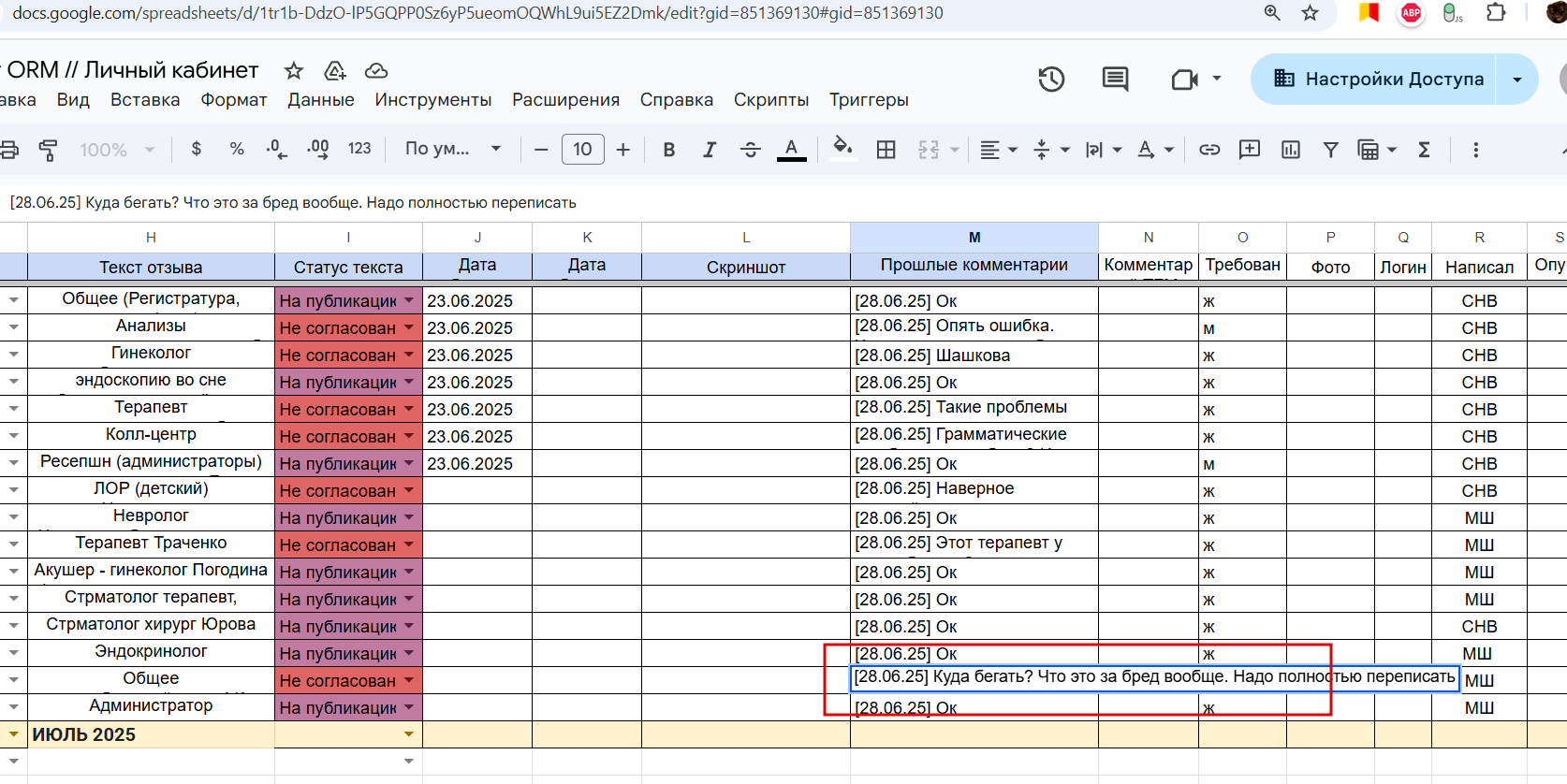This screenshot has height=784, width=1567.
Task: Open the Данные menu
Action: point(321,100)
